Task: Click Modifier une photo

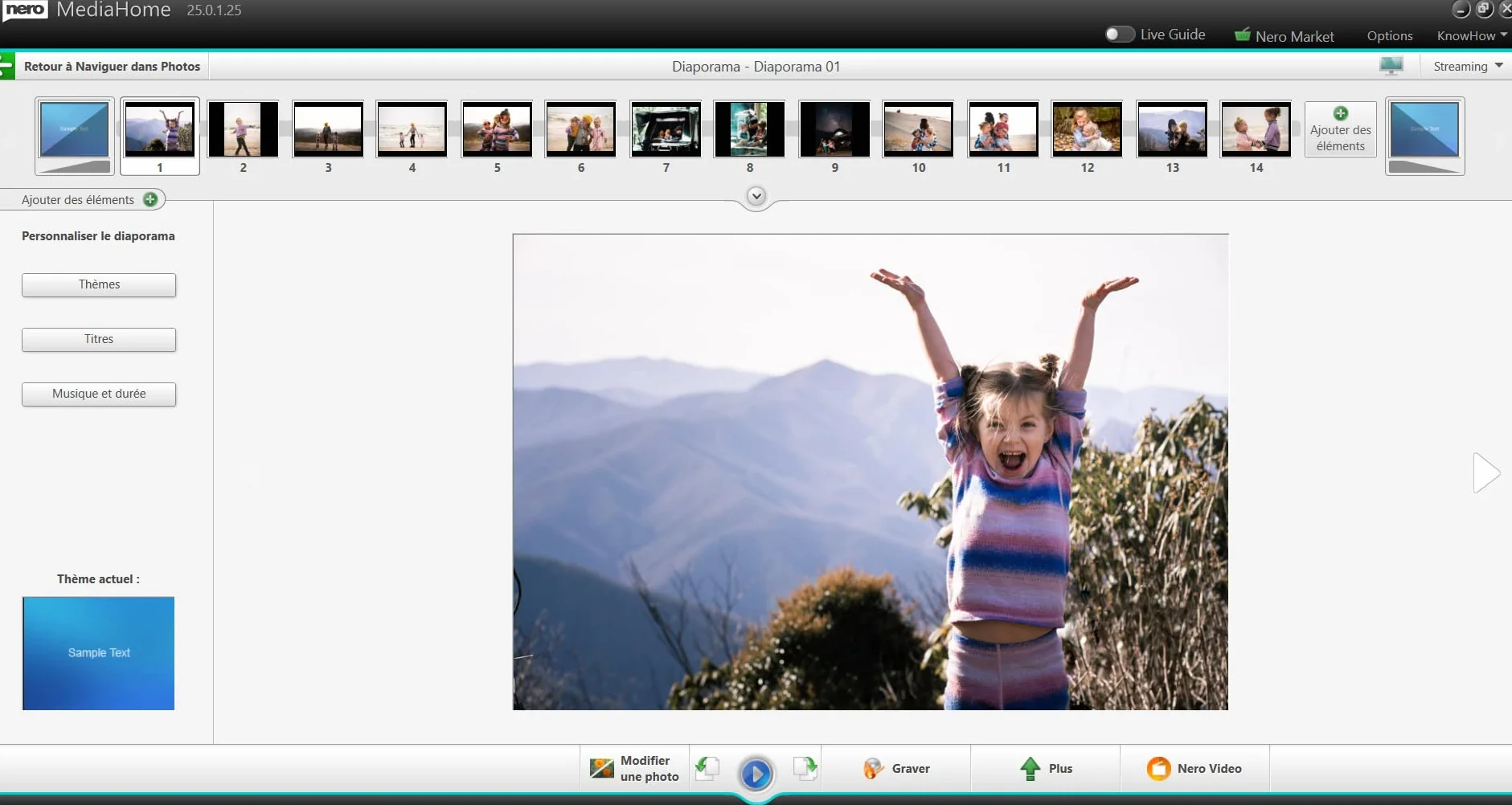Action: pyautogui.click(x=634, y=769)
